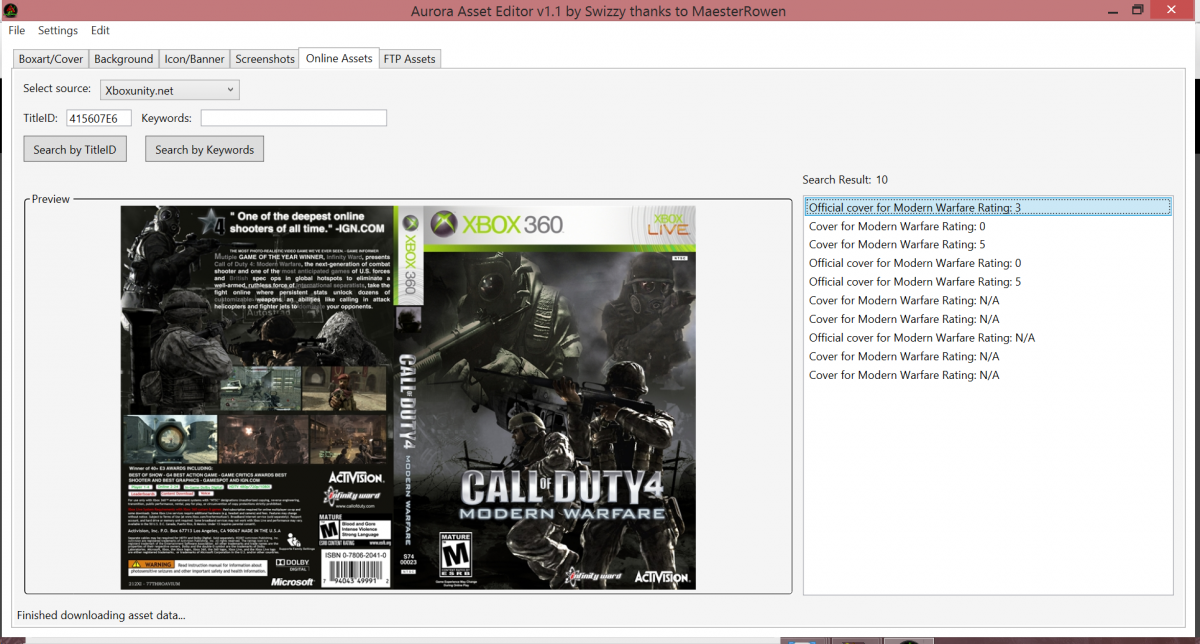1200x644 pixels.
Task: Restore down the Aurora Asset Editor window
Action: (1137, 10)
